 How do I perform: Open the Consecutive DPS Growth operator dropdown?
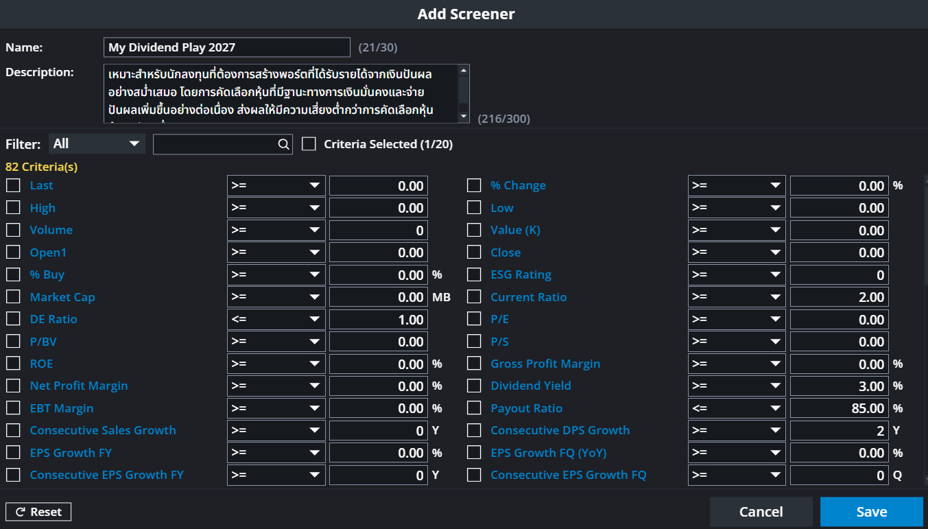pos(736,431)
